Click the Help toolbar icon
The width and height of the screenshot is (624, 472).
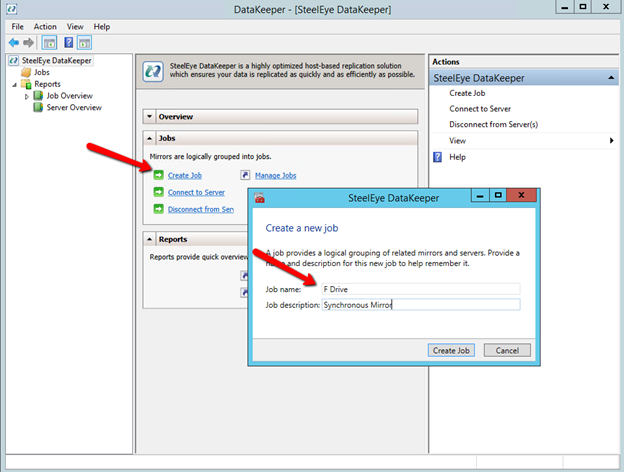coord(68,43)
